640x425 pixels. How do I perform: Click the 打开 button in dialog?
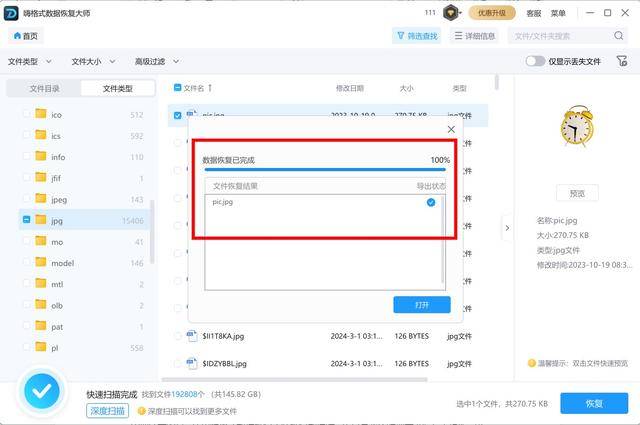coord(421,304)
